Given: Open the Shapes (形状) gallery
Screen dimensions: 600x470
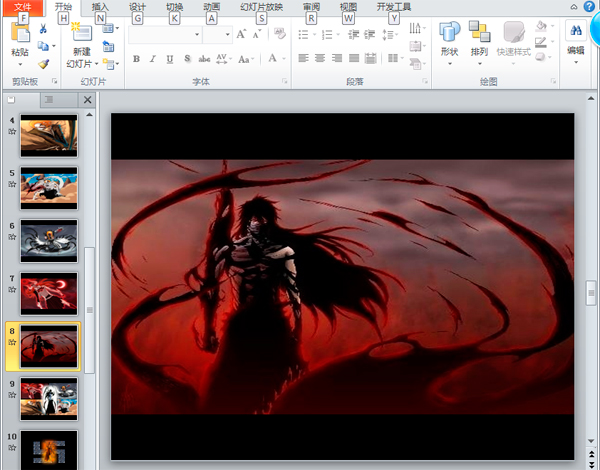Looking at the screenshot, I should (450, 43).
